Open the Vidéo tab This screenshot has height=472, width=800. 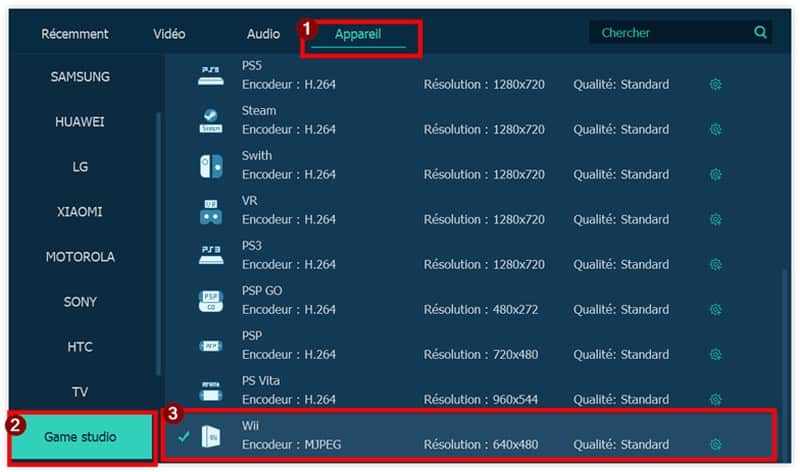tap(169, 34)
